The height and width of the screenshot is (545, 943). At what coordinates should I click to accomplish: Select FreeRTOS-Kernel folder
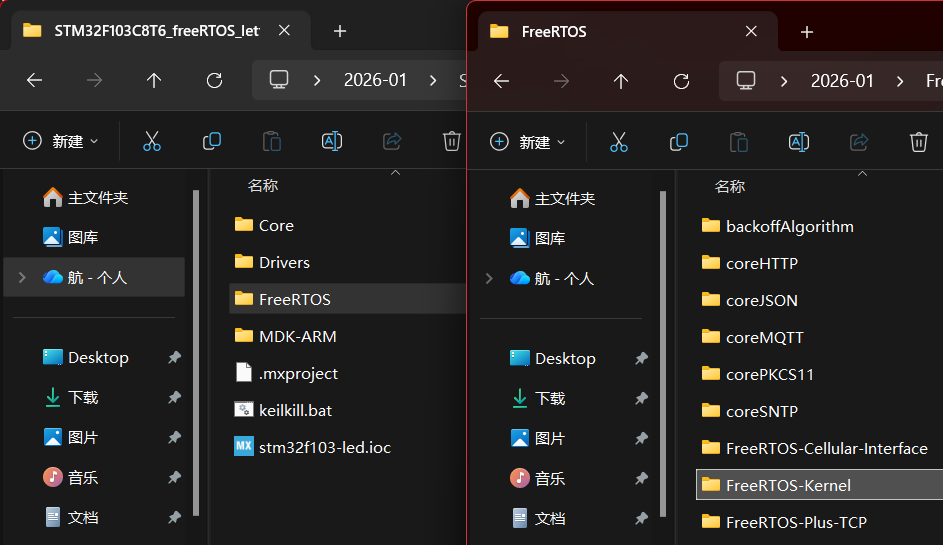[x=820, y=485]
